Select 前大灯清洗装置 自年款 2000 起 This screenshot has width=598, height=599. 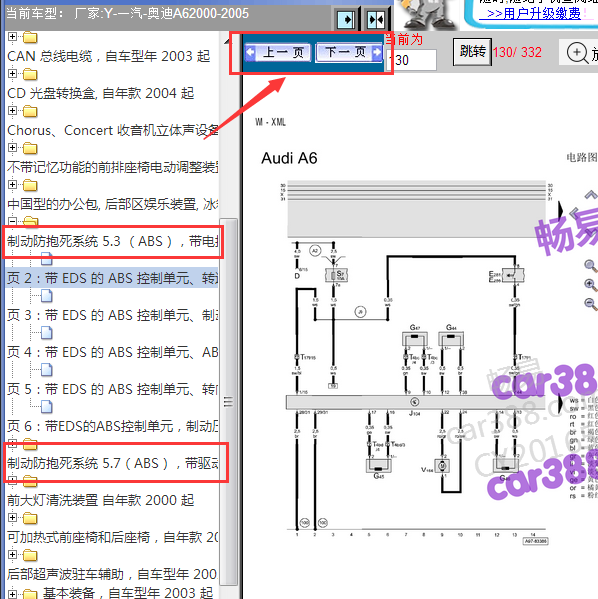pyautogui.click(x=101, y=500)
